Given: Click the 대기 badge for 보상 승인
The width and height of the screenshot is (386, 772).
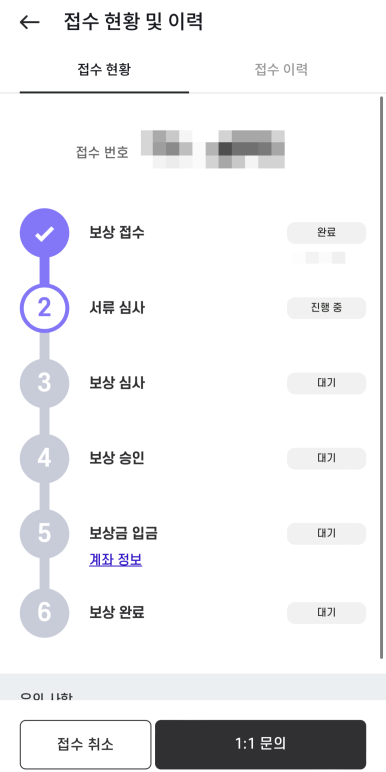Looking at the screenshot, I should click(326, 459).
